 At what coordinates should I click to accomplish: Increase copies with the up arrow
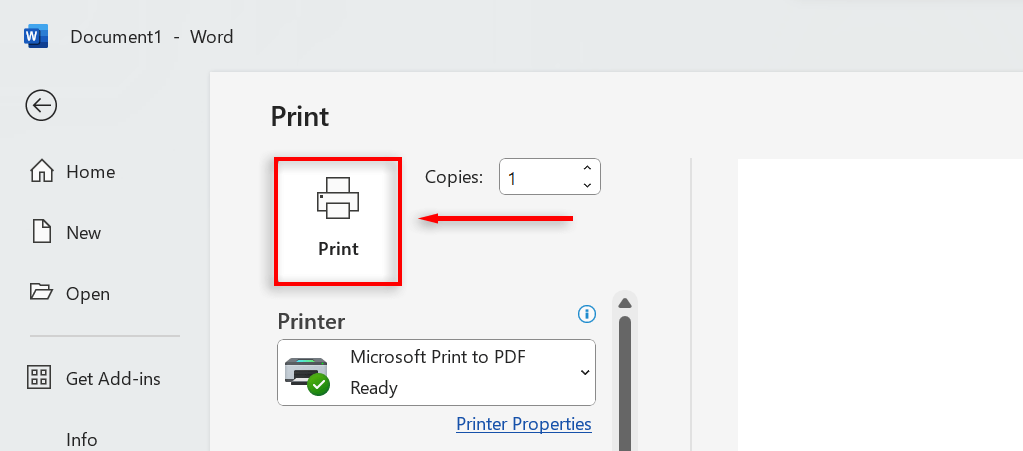[x=587, y=168]
